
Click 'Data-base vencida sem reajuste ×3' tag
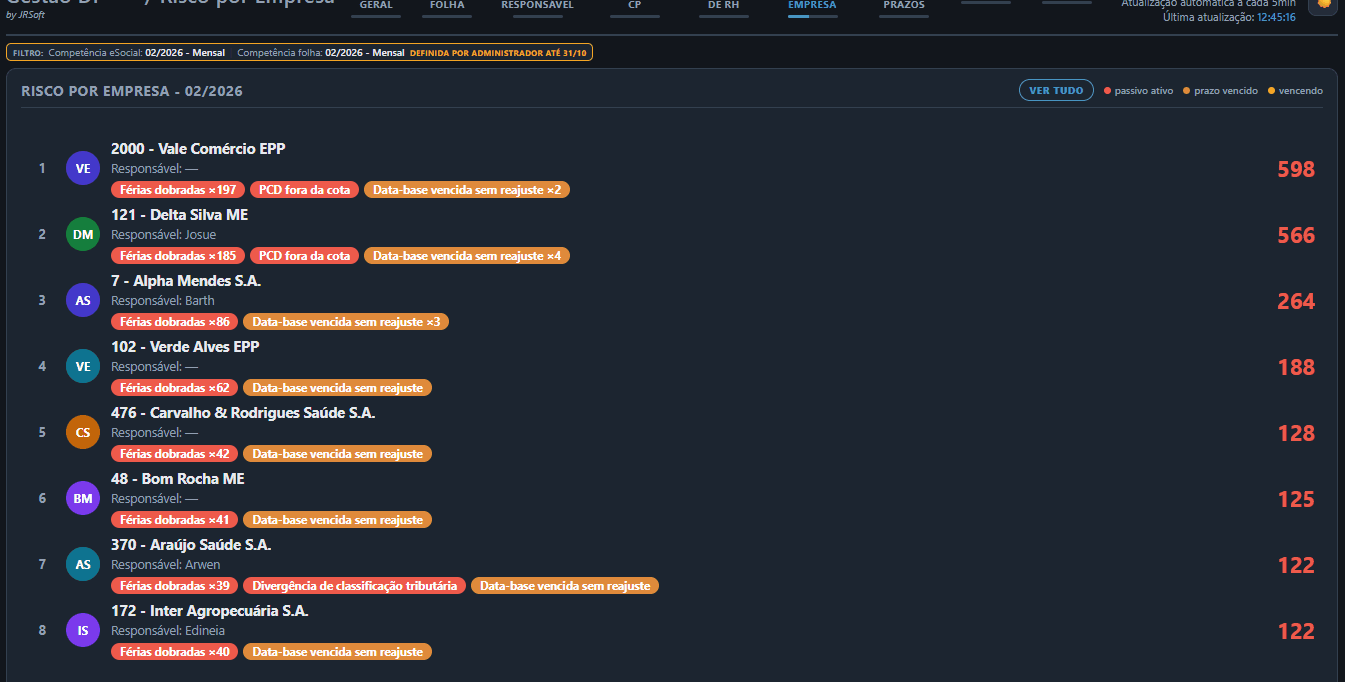pos(346,321)
